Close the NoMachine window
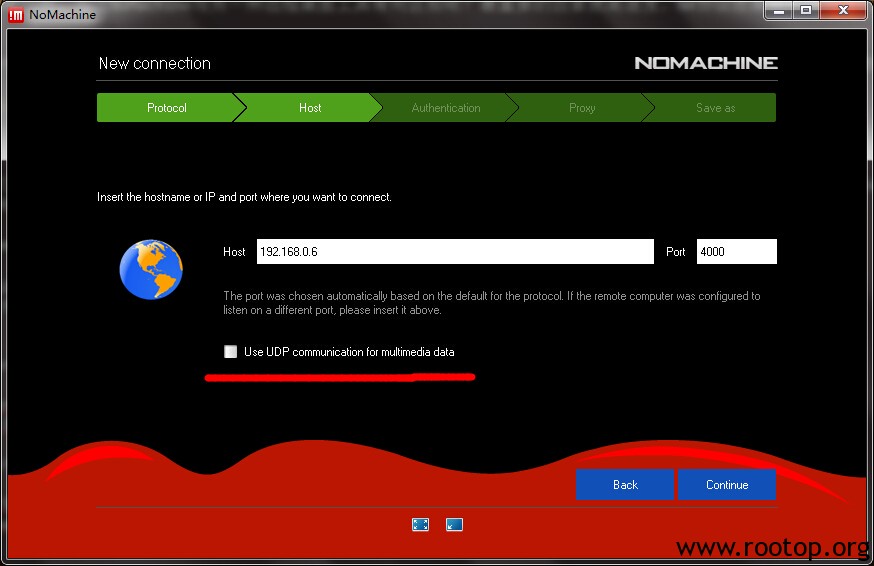 point(843,11)
